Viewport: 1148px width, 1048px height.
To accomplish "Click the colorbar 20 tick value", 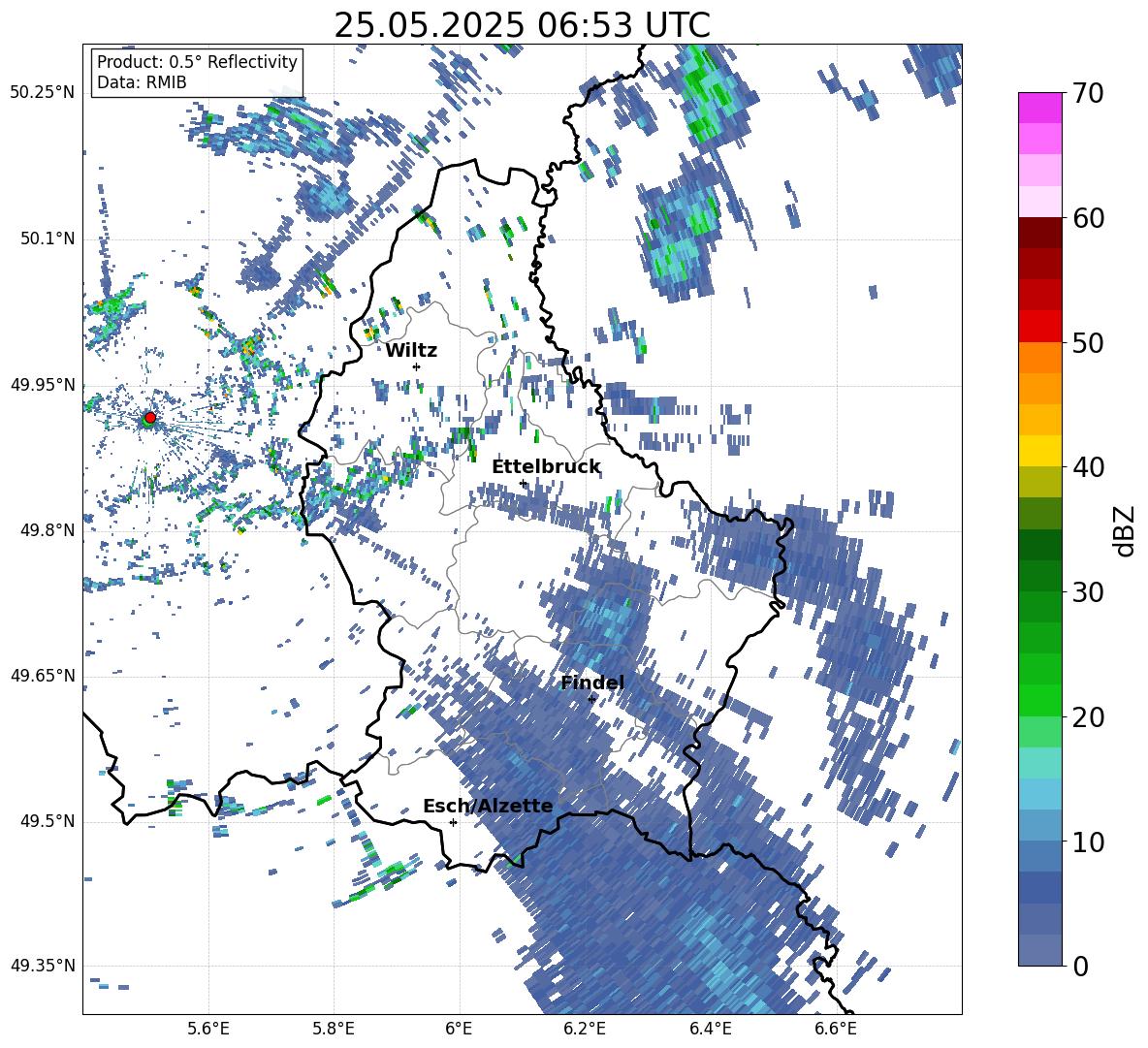I will click(x=1089, y=717).
